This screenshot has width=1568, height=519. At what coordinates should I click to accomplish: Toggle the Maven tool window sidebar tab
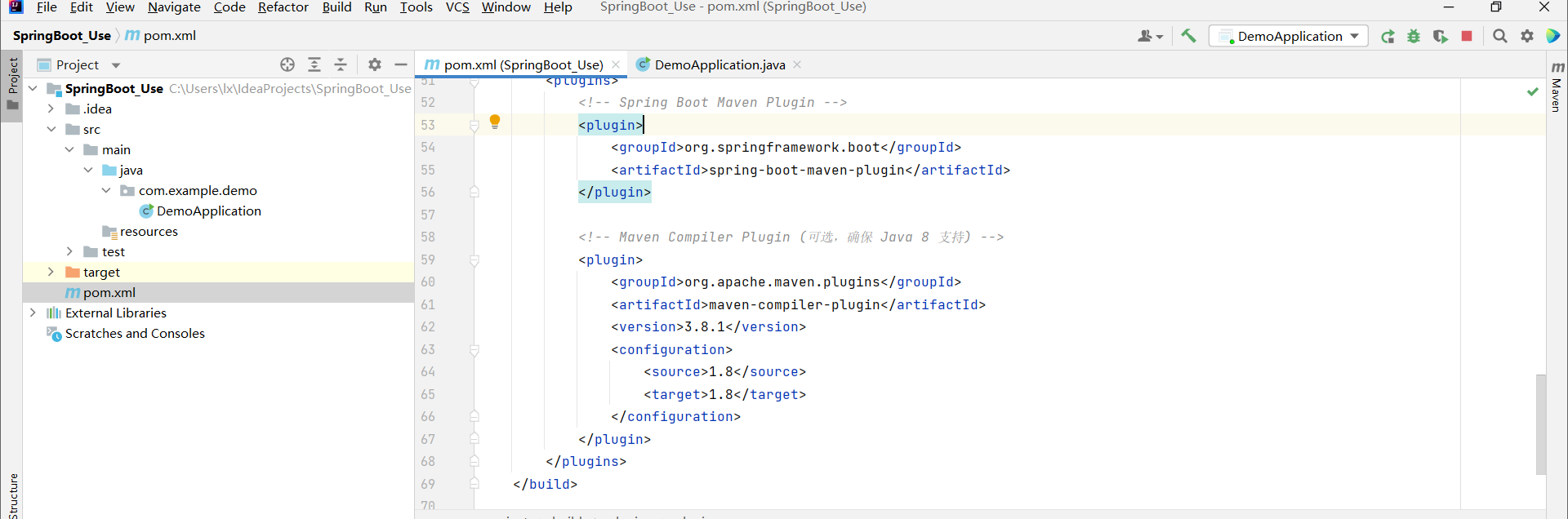[x=1557, y=87]
